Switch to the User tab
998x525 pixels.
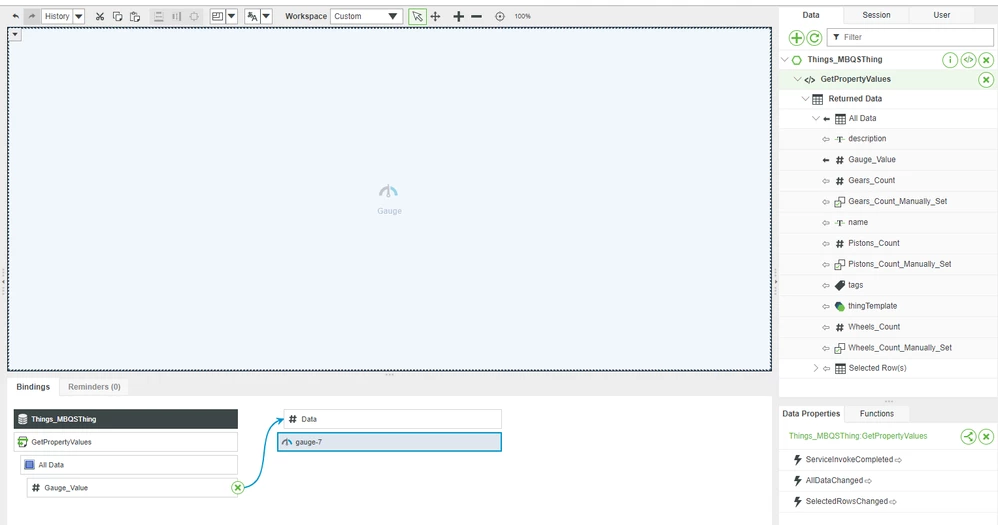tap(942, 15)
